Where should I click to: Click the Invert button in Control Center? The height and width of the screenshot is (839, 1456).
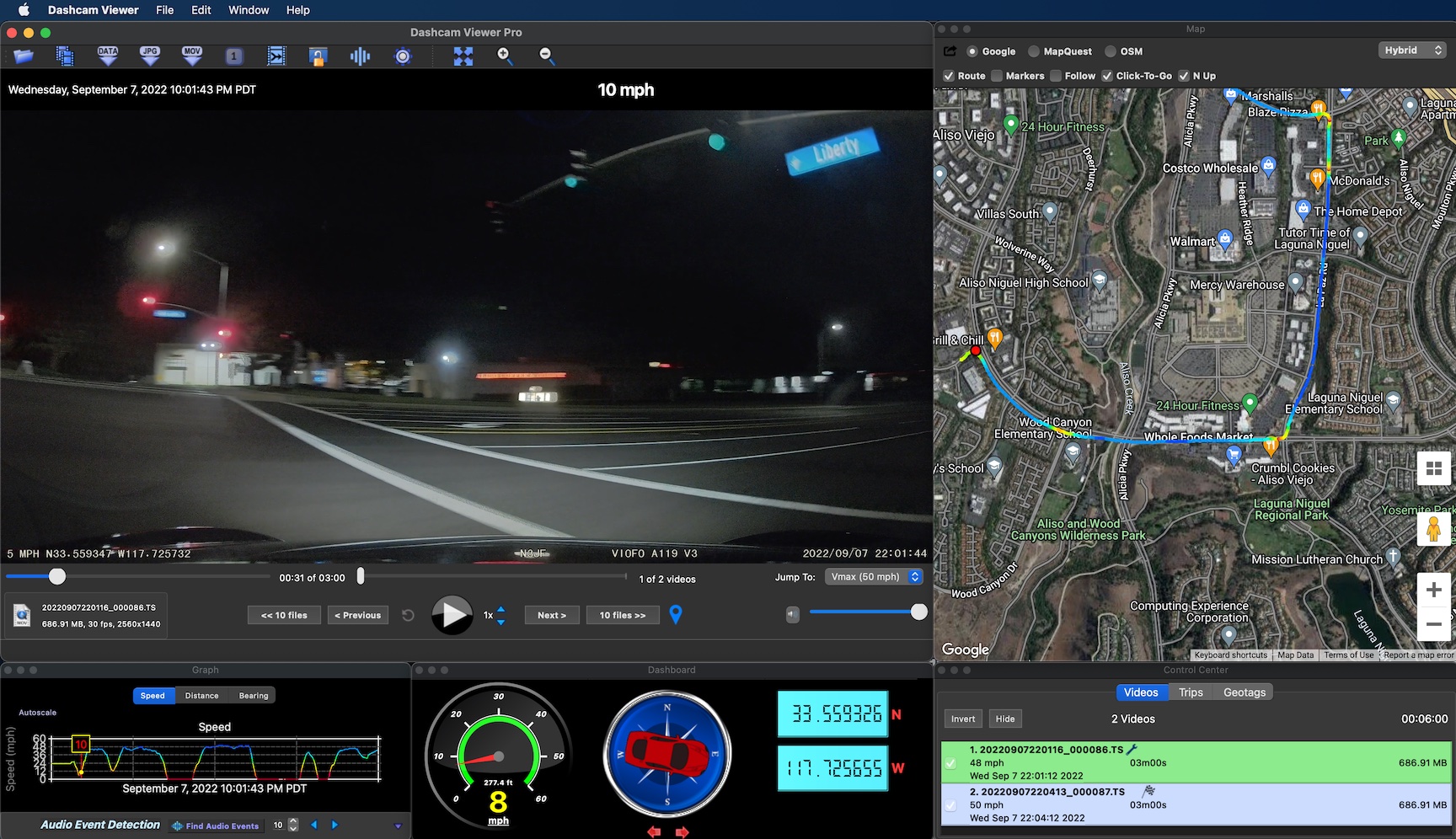point(963,719)
